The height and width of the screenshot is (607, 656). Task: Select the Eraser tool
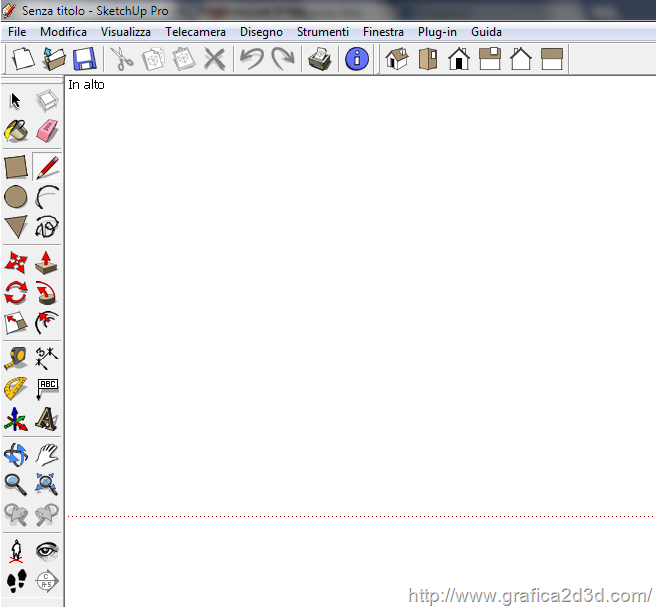(x=47, y=132)
